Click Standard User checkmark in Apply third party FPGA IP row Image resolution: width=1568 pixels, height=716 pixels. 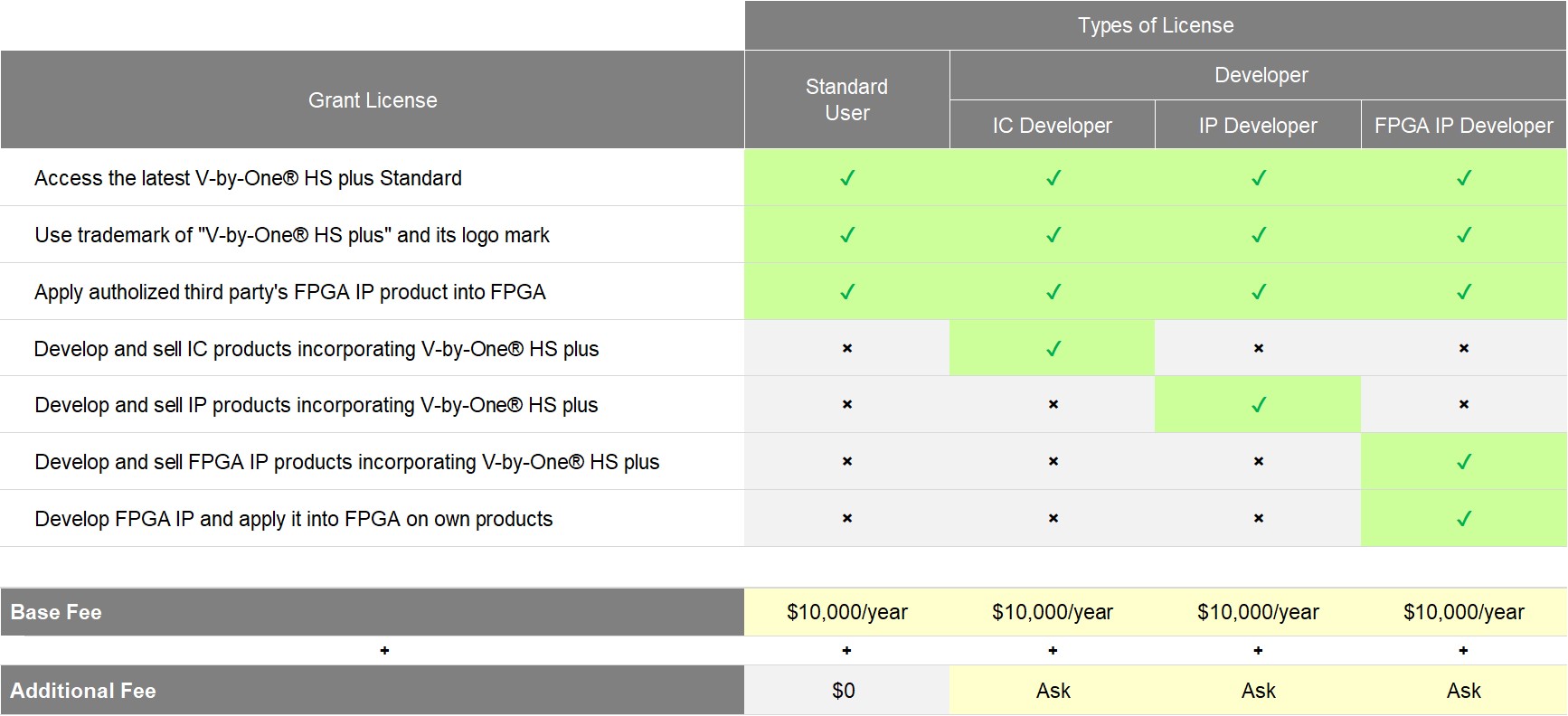click(847, 292)
